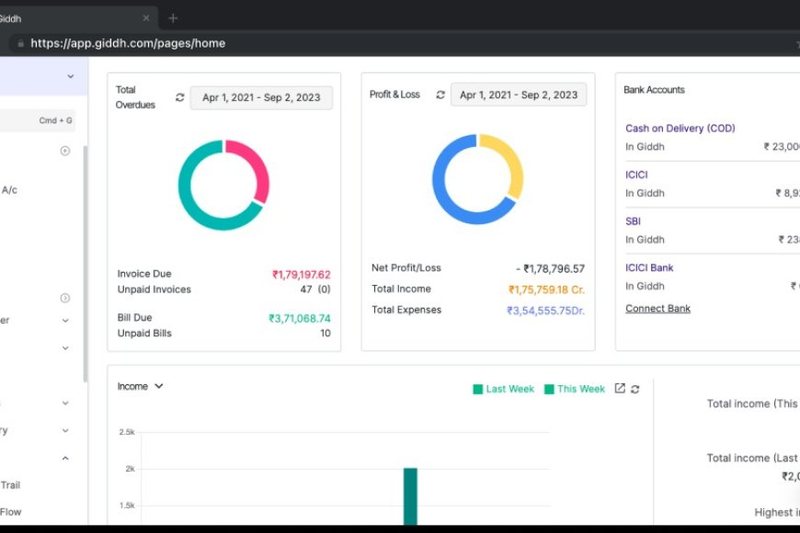Open the Flow sidebar item

[11, 512]
